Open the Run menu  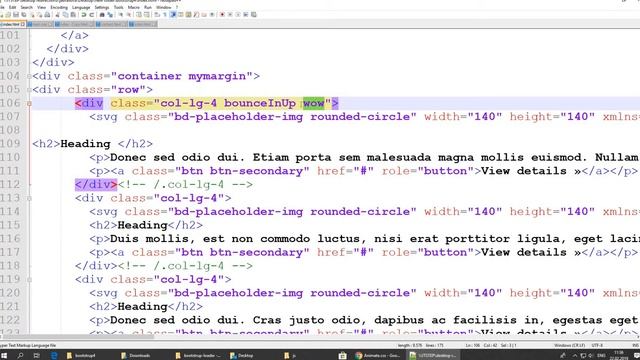pos(148,7)
